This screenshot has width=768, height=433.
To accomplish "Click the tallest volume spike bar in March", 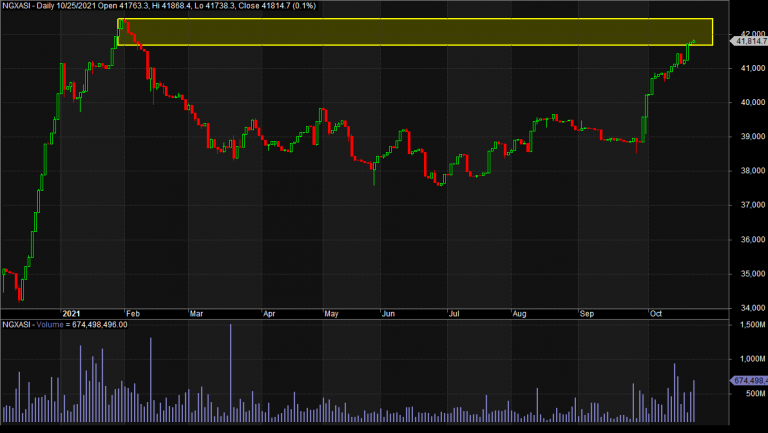I will click(x=231, y=373).
